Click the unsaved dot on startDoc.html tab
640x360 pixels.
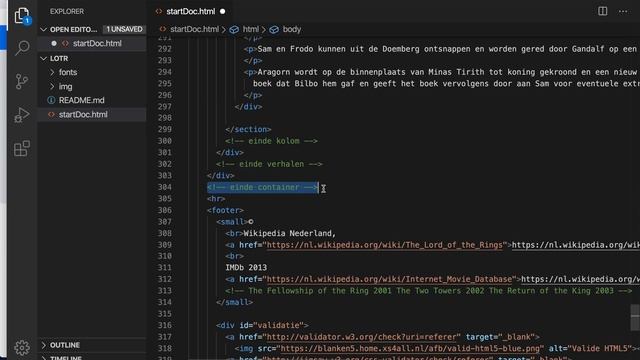click(x=222, y=11)
